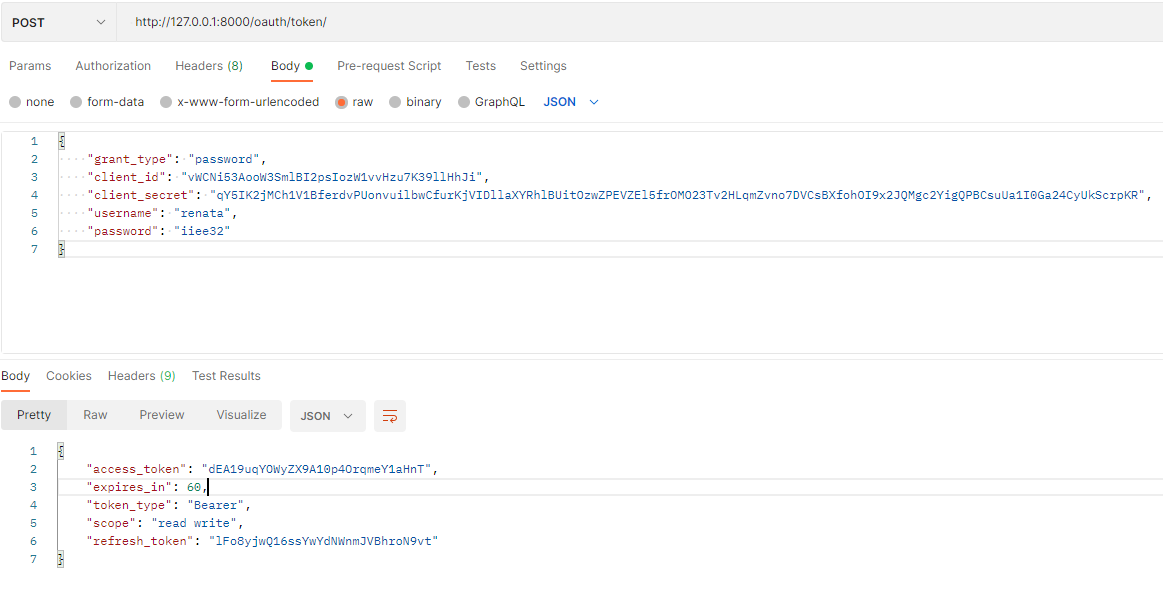The width and height of the screenshot is (1163, 592).
Task: Click the request URL field
Action: tap(639, 22)
